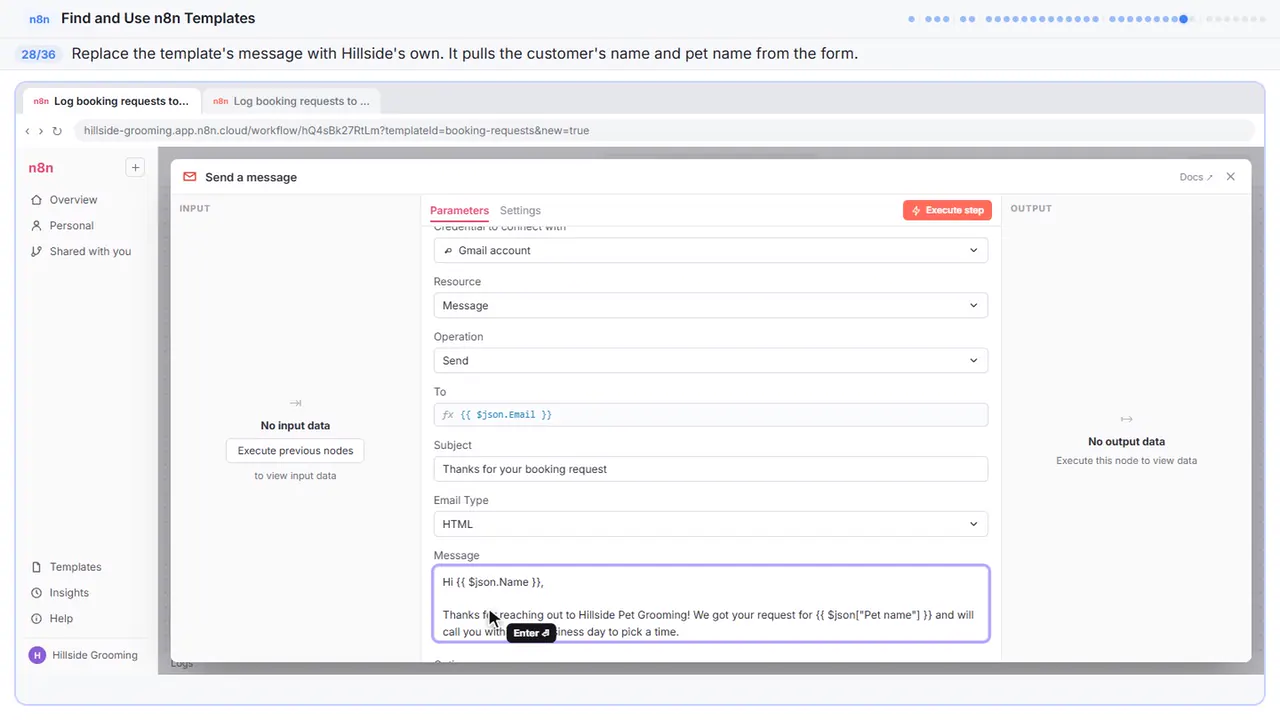The image size is (1280, 720).
Task: Click inside the Message text area
Action: point(711,604)
